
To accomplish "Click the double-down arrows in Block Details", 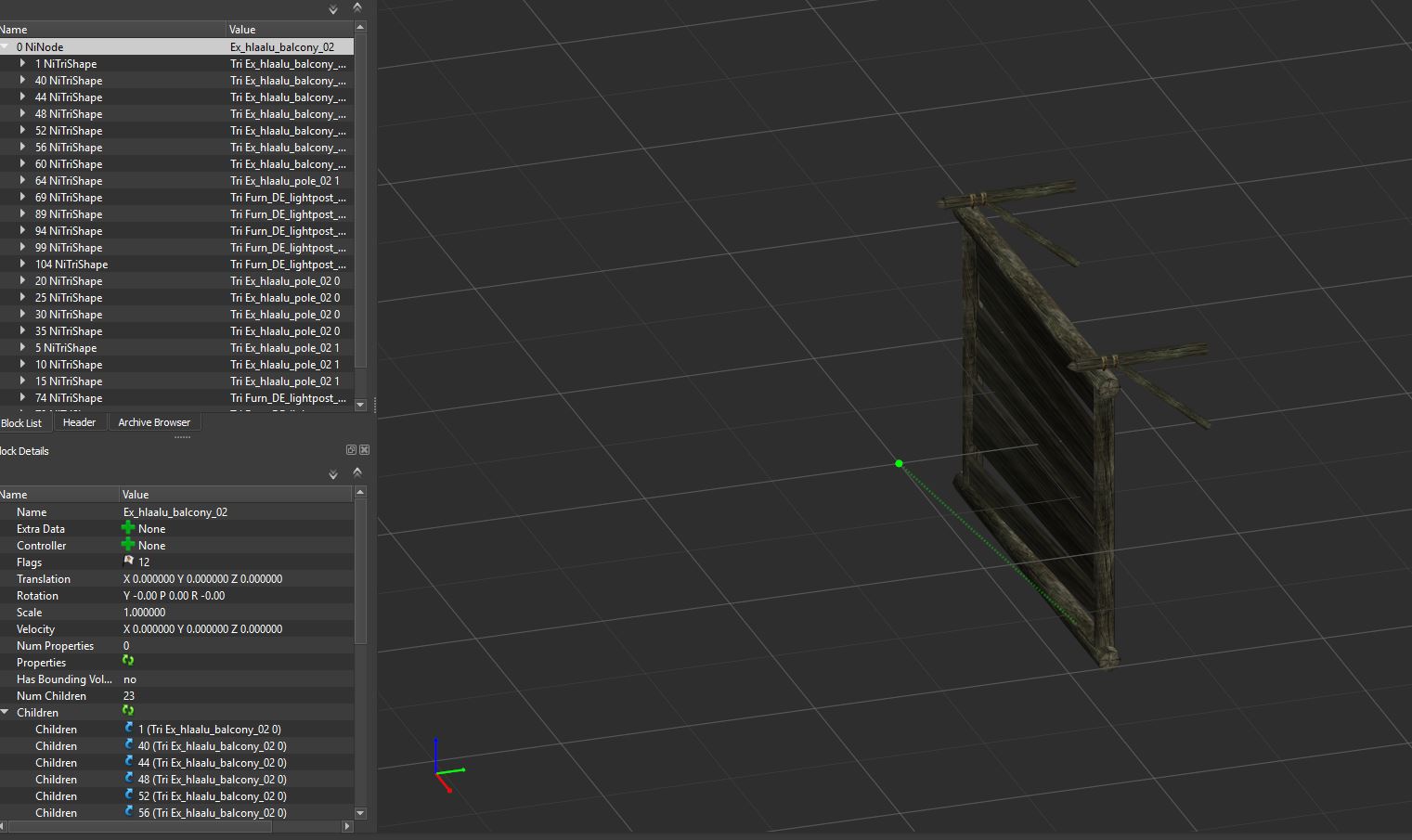I will click(333, 475).
